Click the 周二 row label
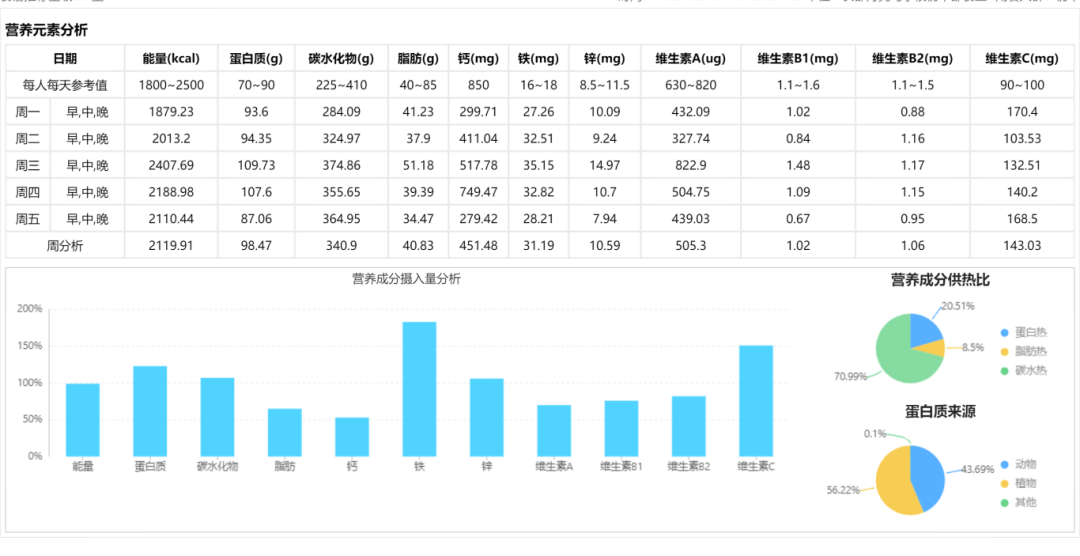1080x556 pixels. point(28,139)
